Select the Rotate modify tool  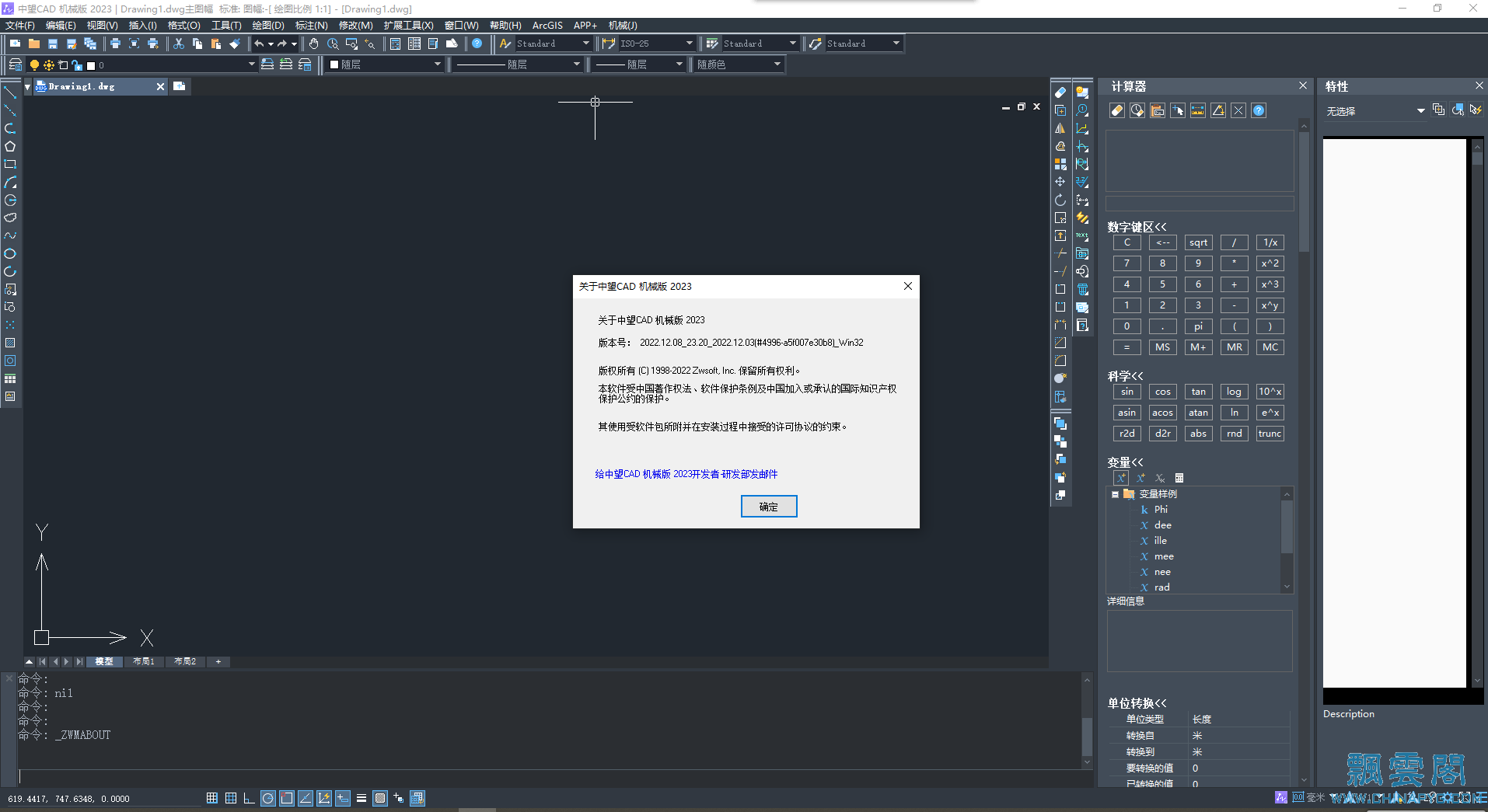pyautogui.click(x=1060, y=200)
